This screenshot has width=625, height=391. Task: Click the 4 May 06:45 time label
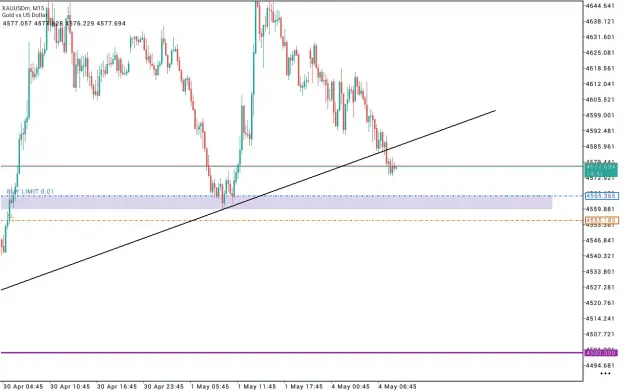[x=397, y=387]
